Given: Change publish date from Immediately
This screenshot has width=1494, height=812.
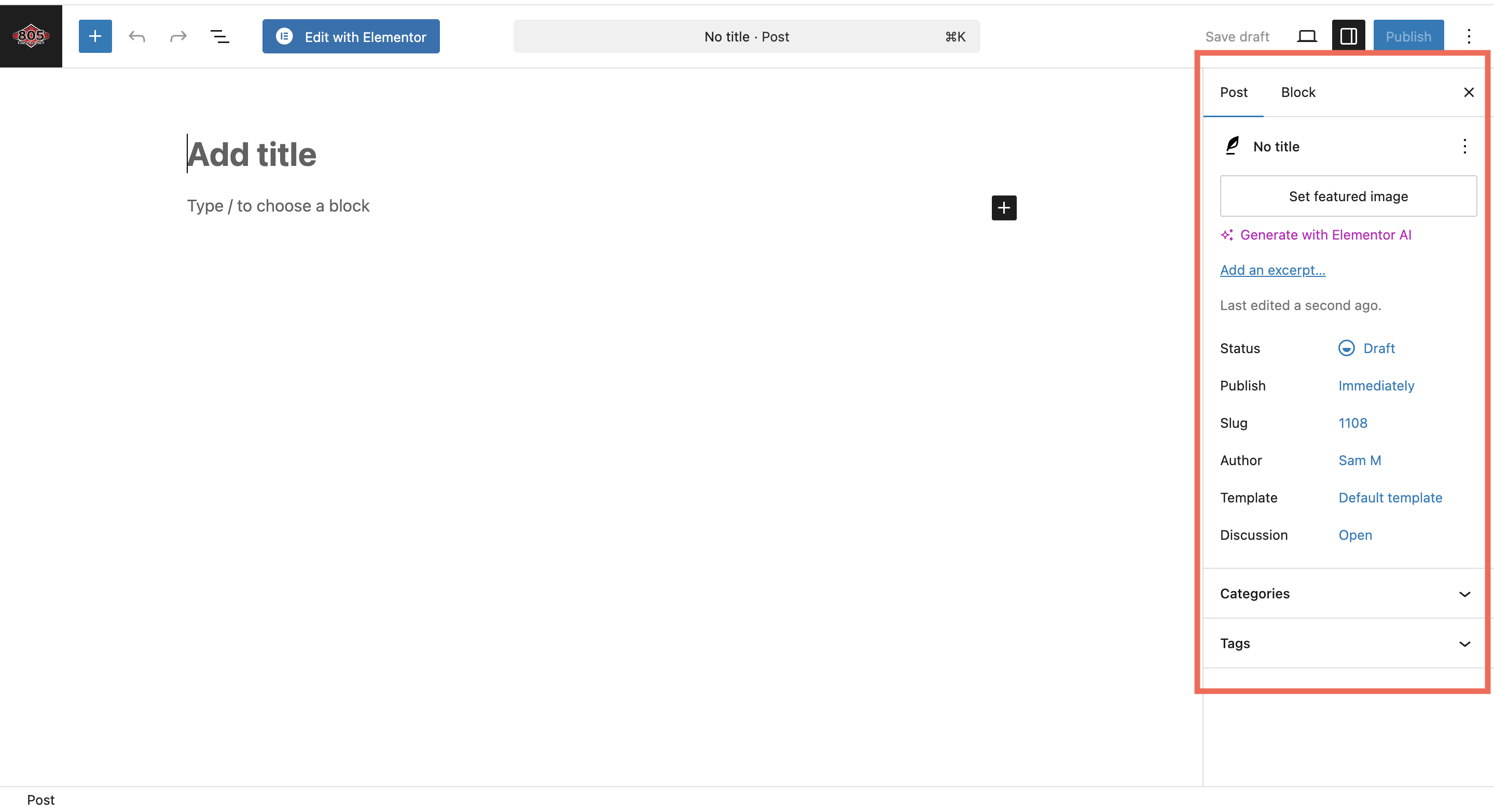Looking at the screenshot, I should click(1376, 385).
